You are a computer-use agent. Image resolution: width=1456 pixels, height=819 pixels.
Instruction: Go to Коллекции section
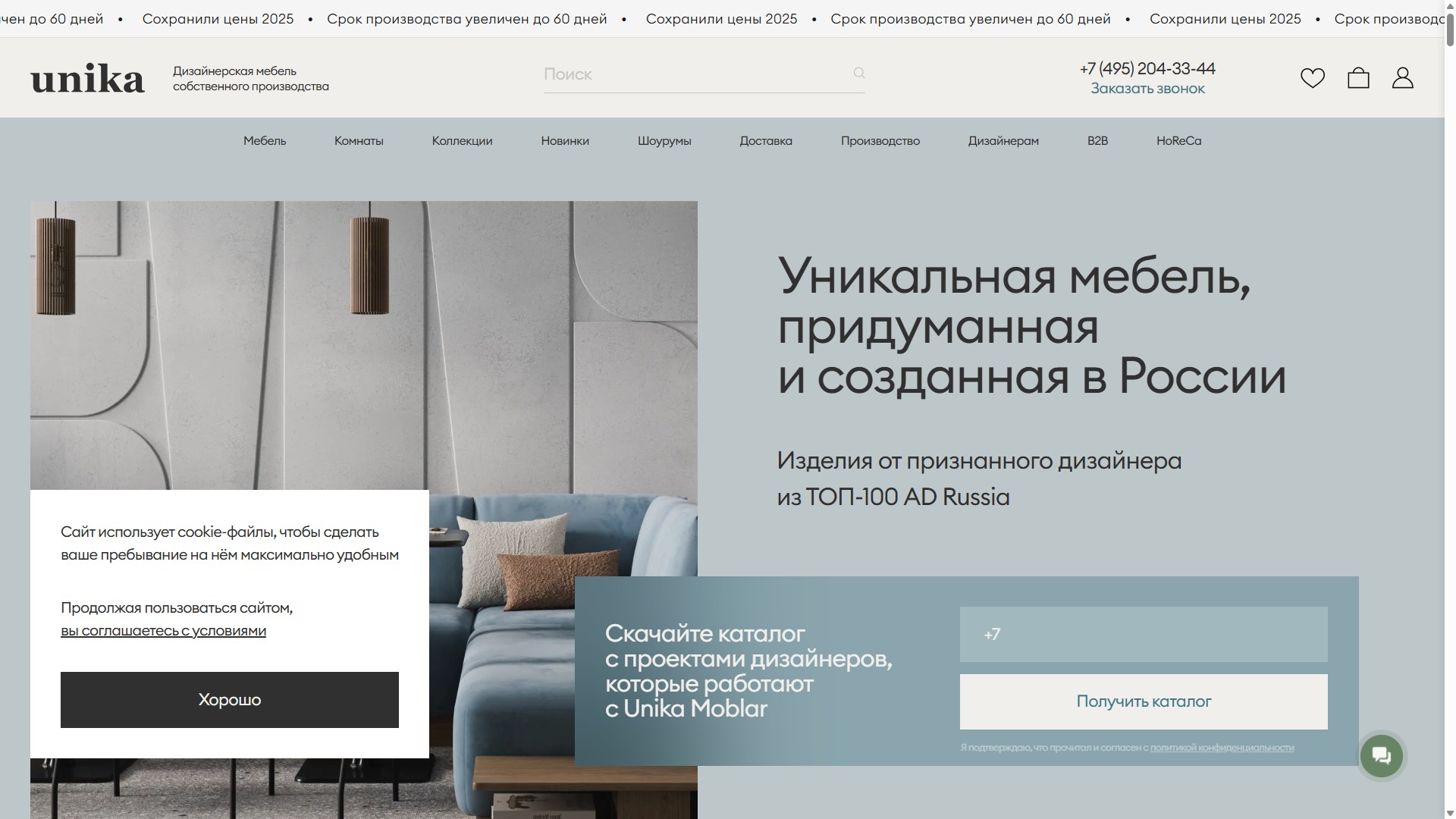coord(462,141)
